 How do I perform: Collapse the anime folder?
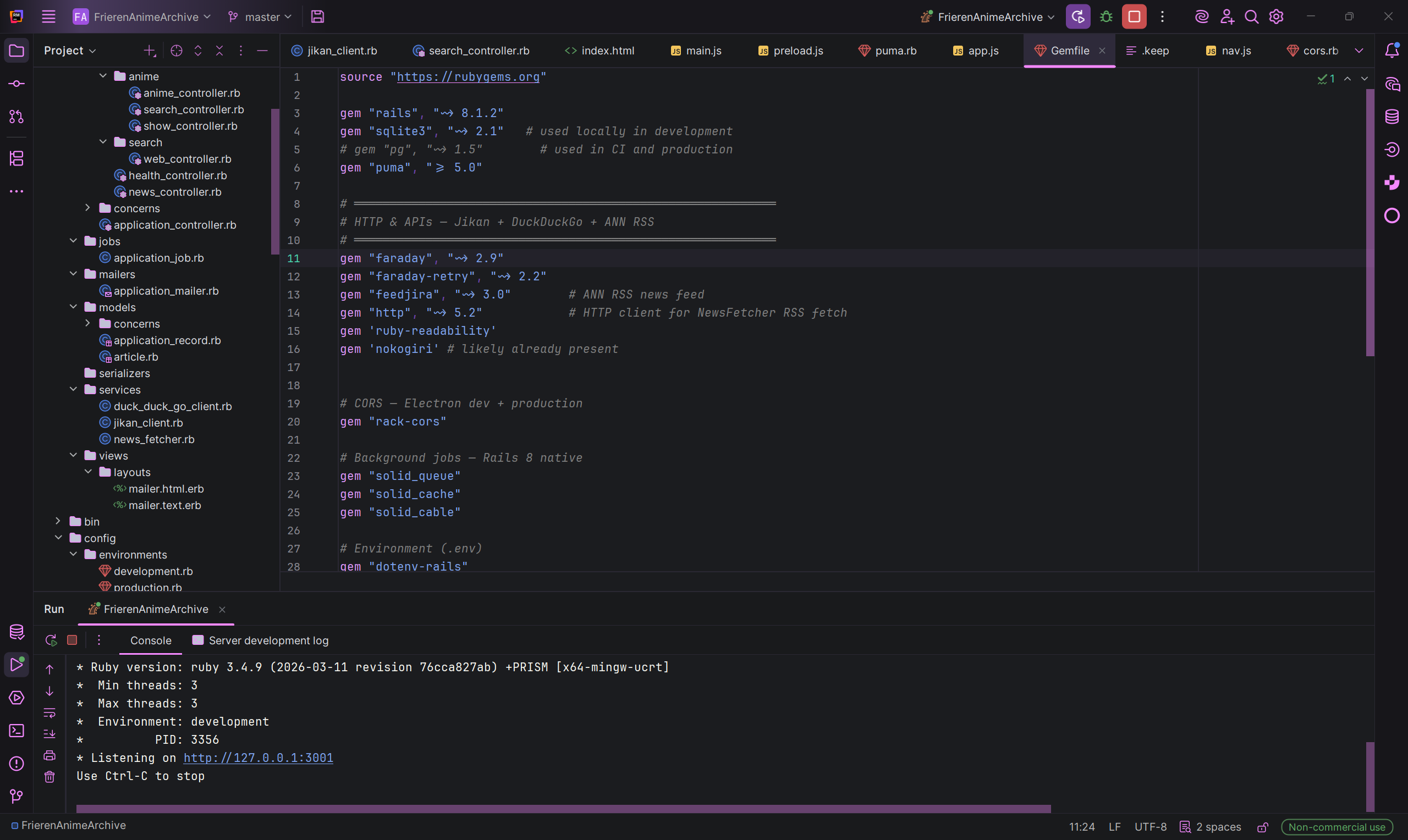tap(103, 76)
